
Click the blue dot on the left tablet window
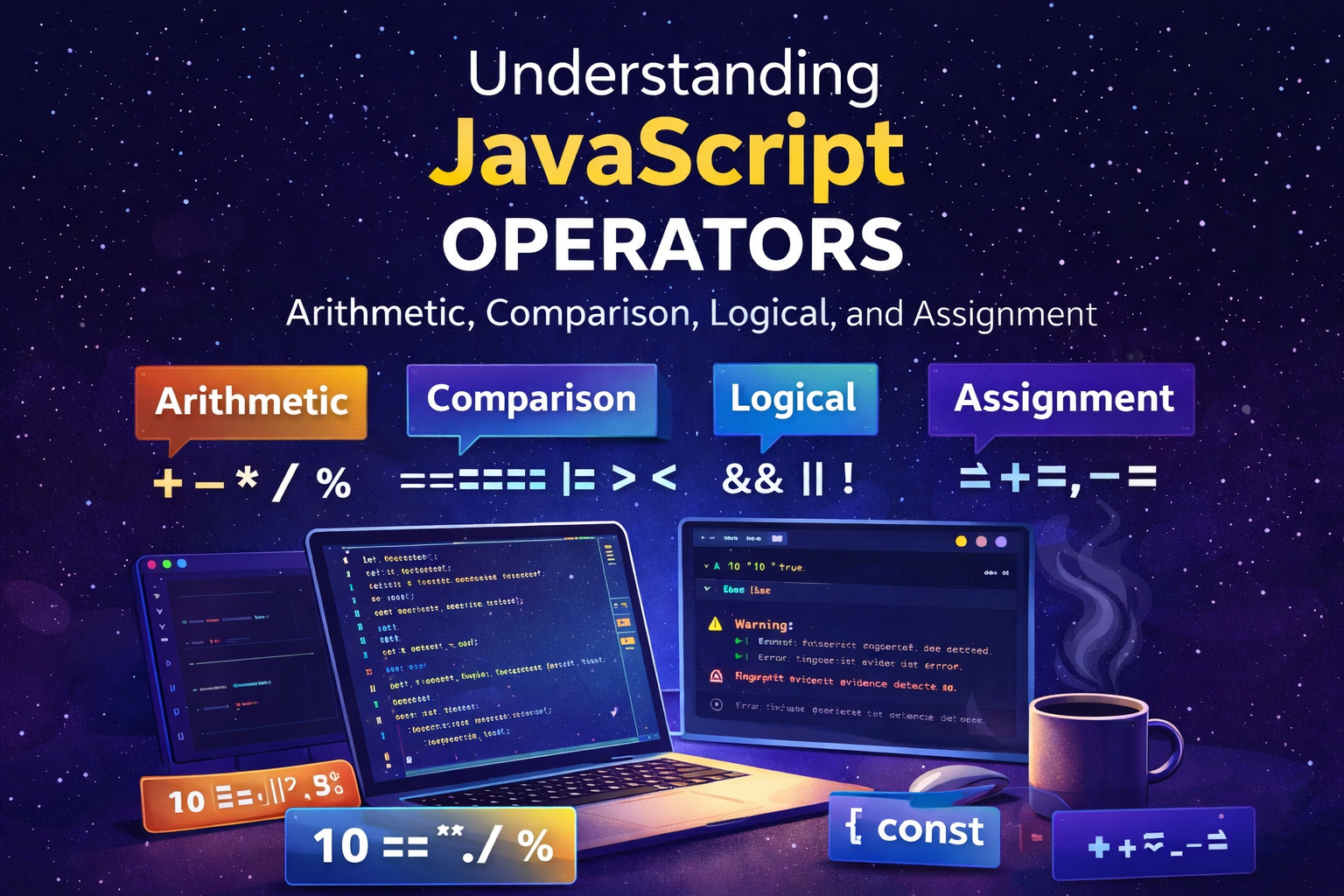(x=181, y=563)
